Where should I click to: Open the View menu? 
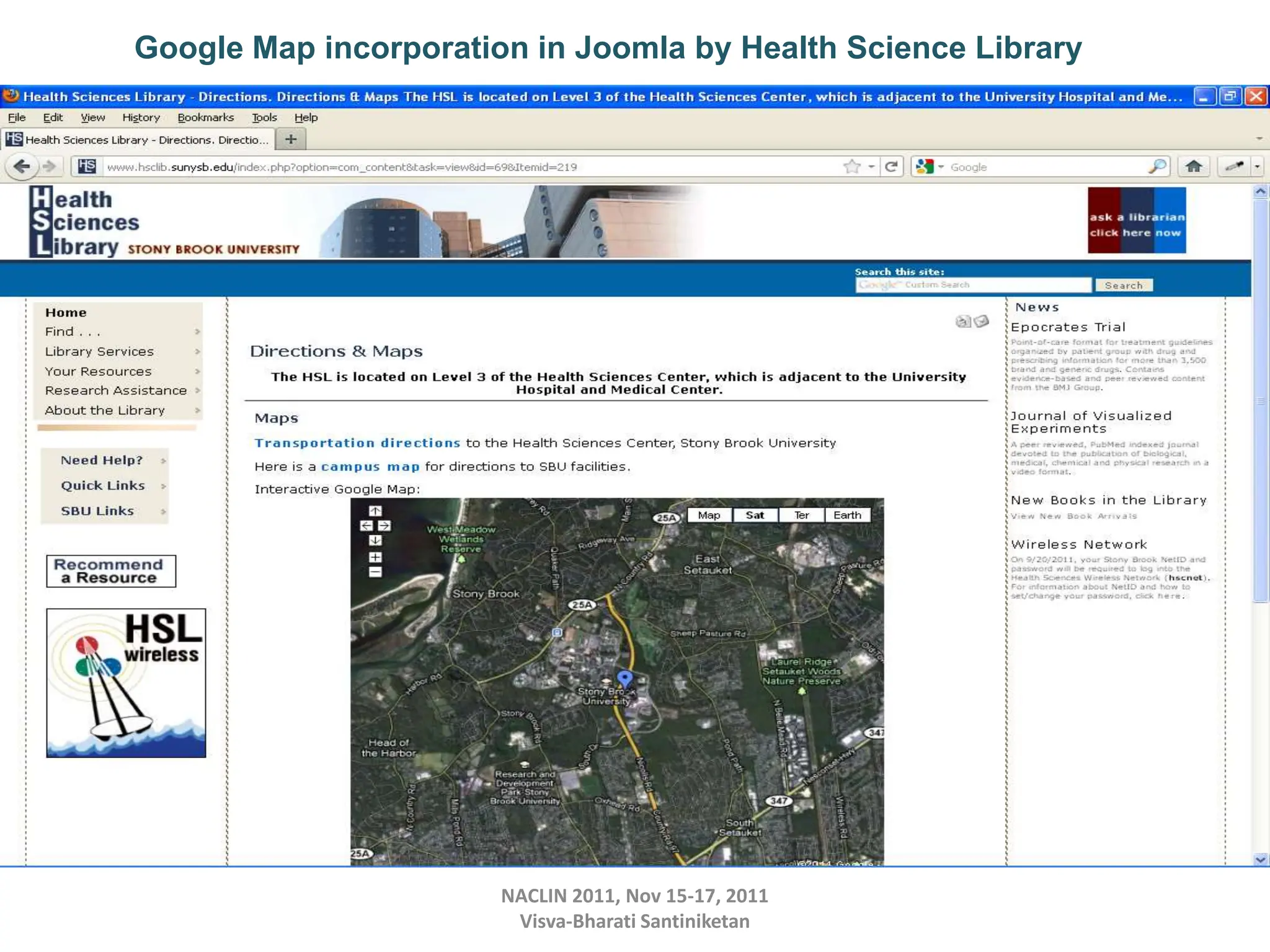tap(92, 117)
